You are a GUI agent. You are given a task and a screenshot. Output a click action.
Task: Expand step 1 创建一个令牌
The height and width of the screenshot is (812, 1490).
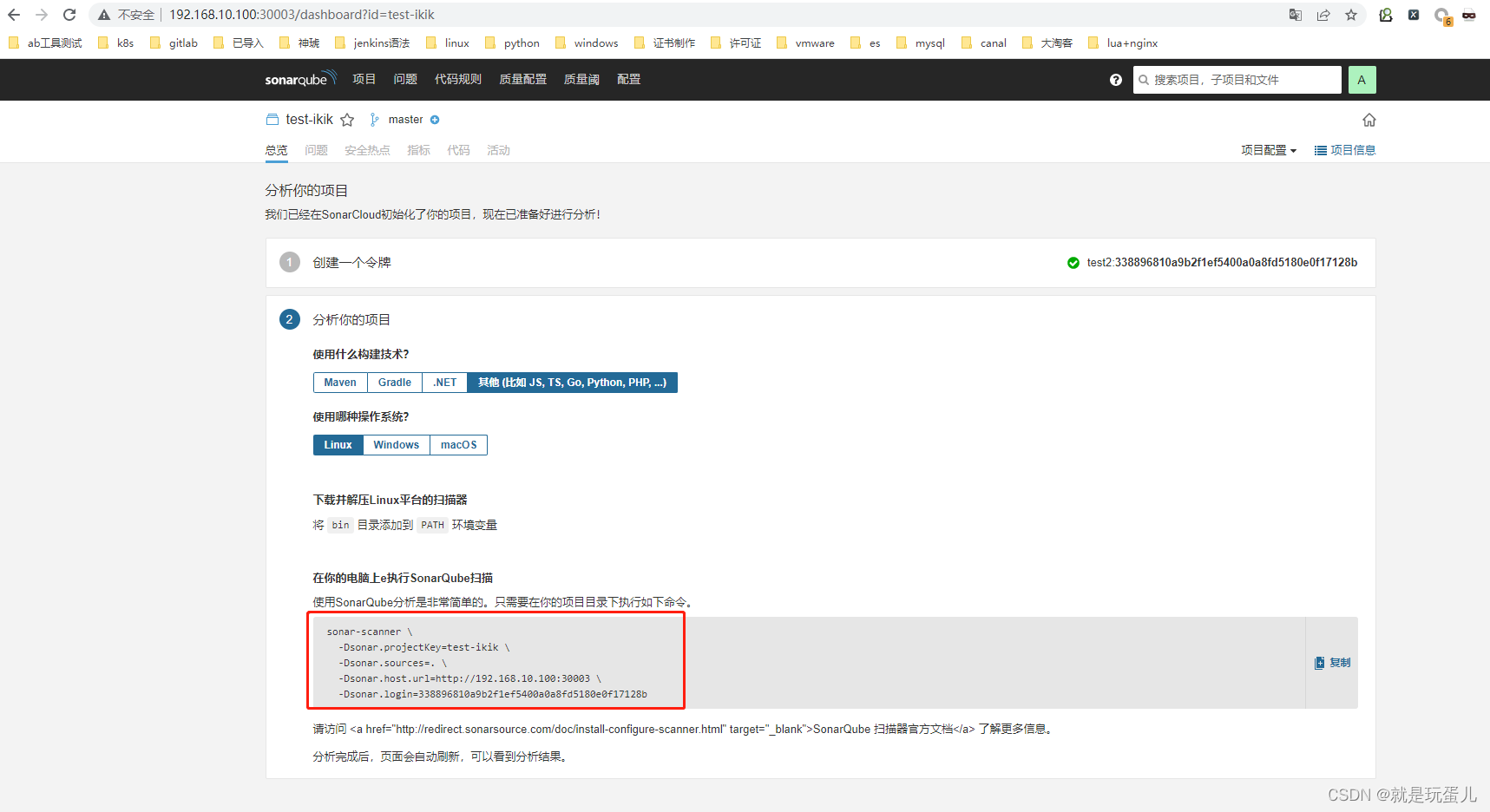pyautogui.click(x=351, y=263)
